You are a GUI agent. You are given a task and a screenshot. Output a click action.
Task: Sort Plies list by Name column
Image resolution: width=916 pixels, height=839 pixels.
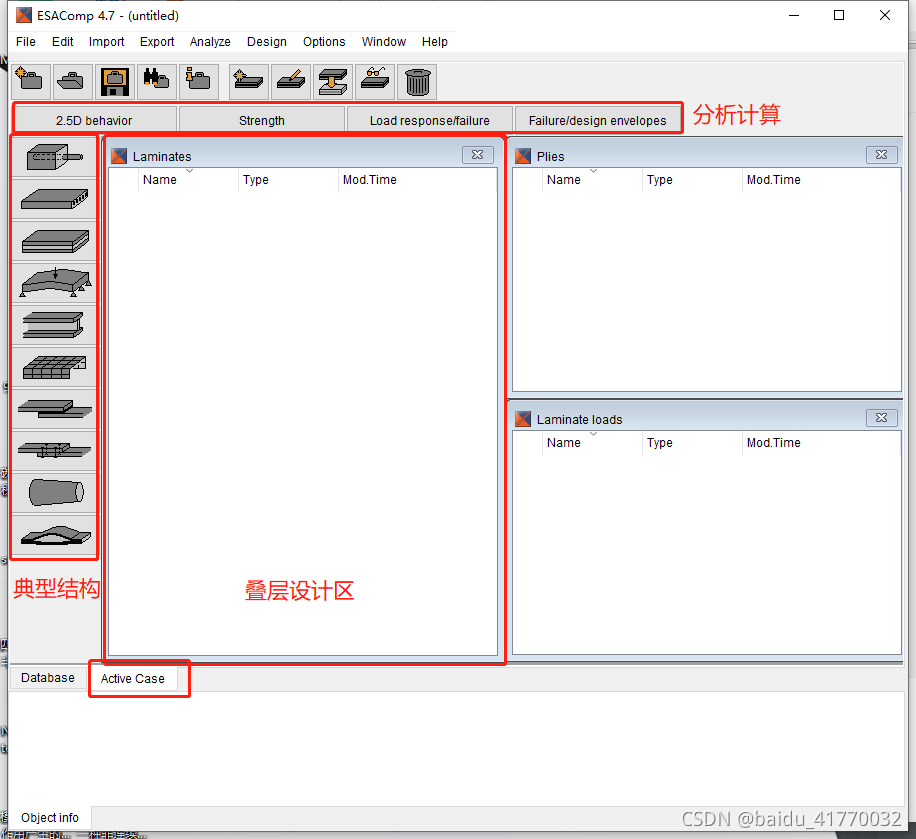coord(592,179)
